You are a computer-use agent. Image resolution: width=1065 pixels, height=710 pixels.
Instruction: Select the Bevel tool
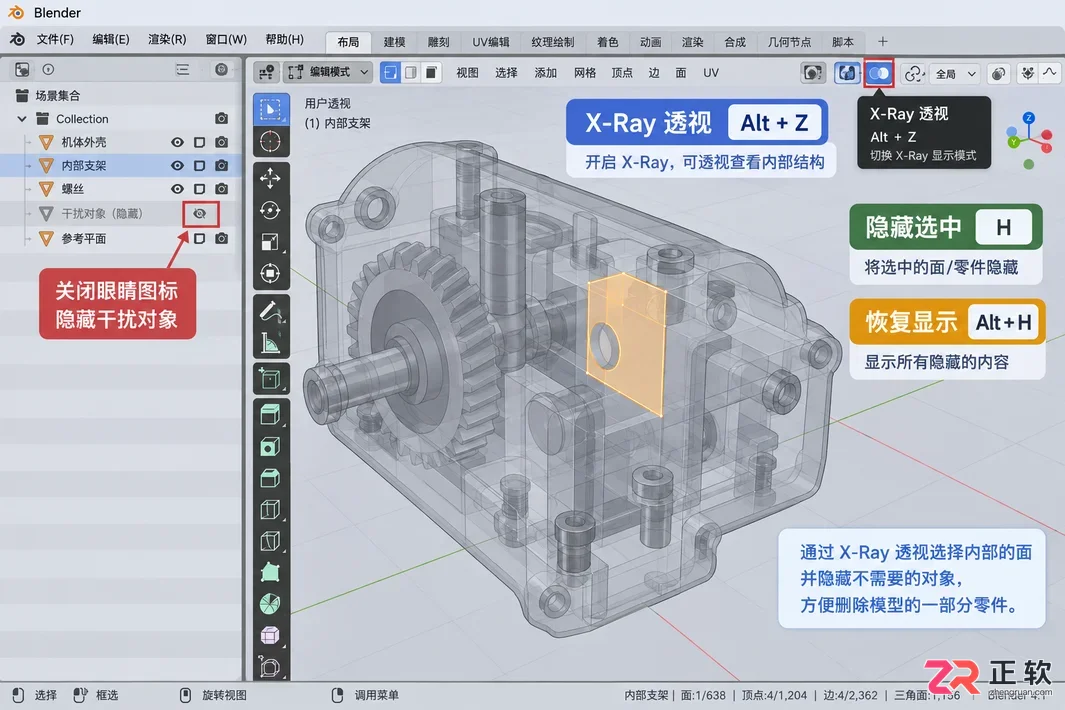tap(270, 478)
